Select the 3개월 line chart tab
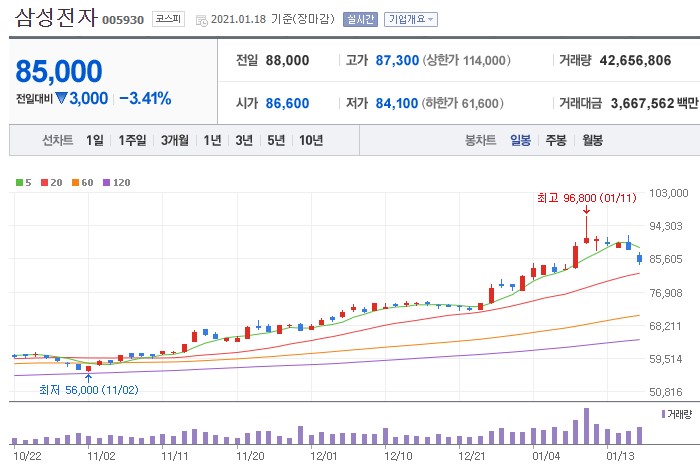 click(x=175, y=140)
